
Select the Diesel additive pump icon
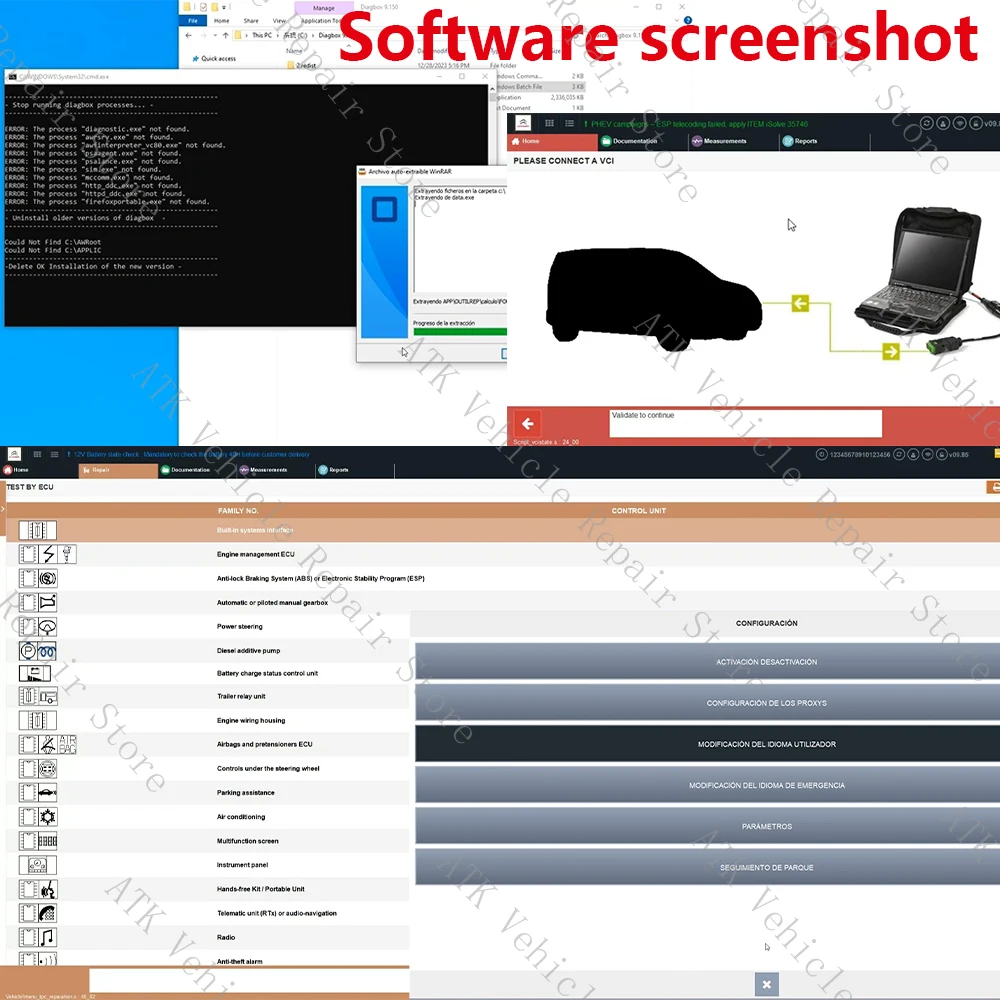[38, 651]
